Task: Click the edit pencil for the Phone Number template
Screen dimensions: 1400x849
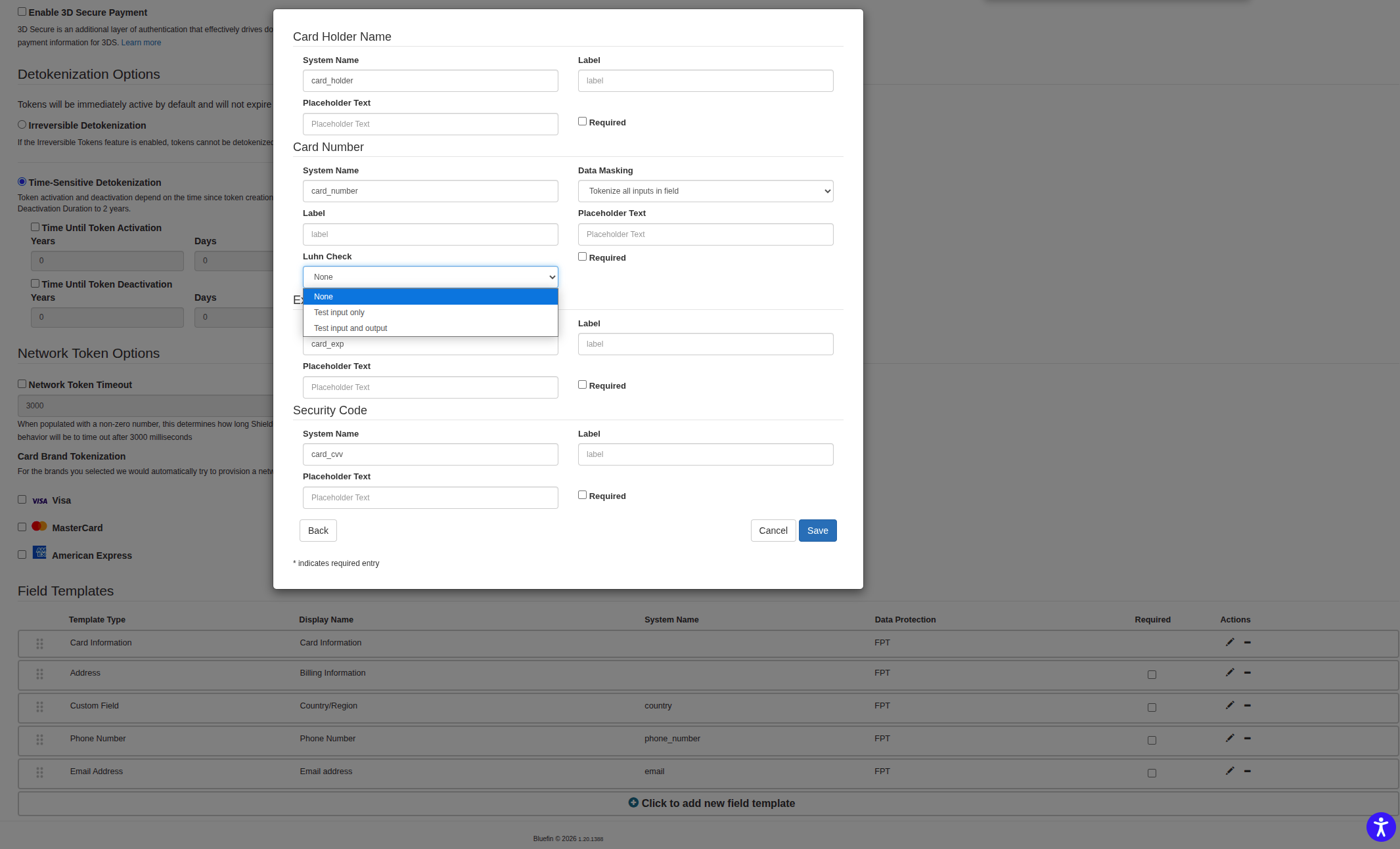Action: point(1229,738)
